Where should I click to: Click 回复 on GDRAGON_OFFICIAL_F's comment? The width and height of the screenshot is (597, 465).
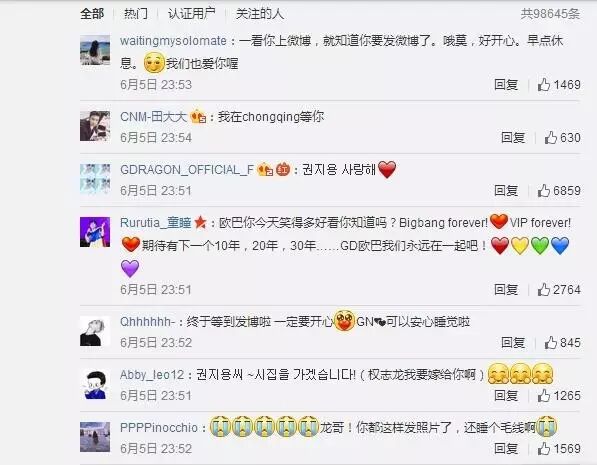506,190
